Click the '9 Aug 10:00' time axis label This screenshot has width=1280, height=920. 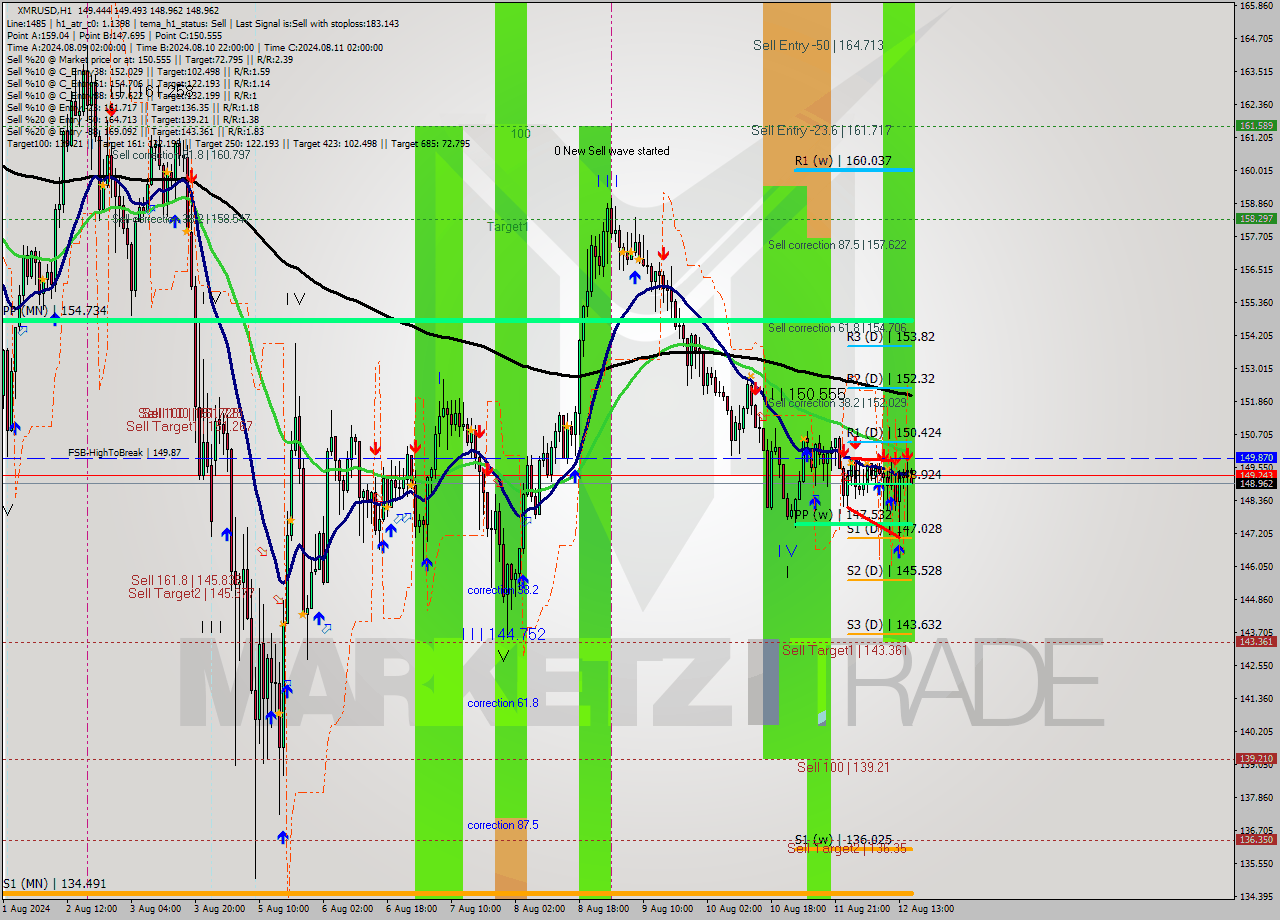(x=667, y=909)
